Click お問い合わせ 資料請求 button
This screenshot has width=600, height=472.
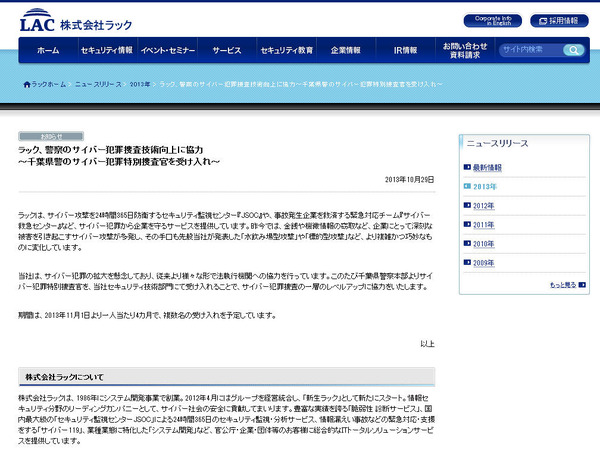[x=465, y=50]
